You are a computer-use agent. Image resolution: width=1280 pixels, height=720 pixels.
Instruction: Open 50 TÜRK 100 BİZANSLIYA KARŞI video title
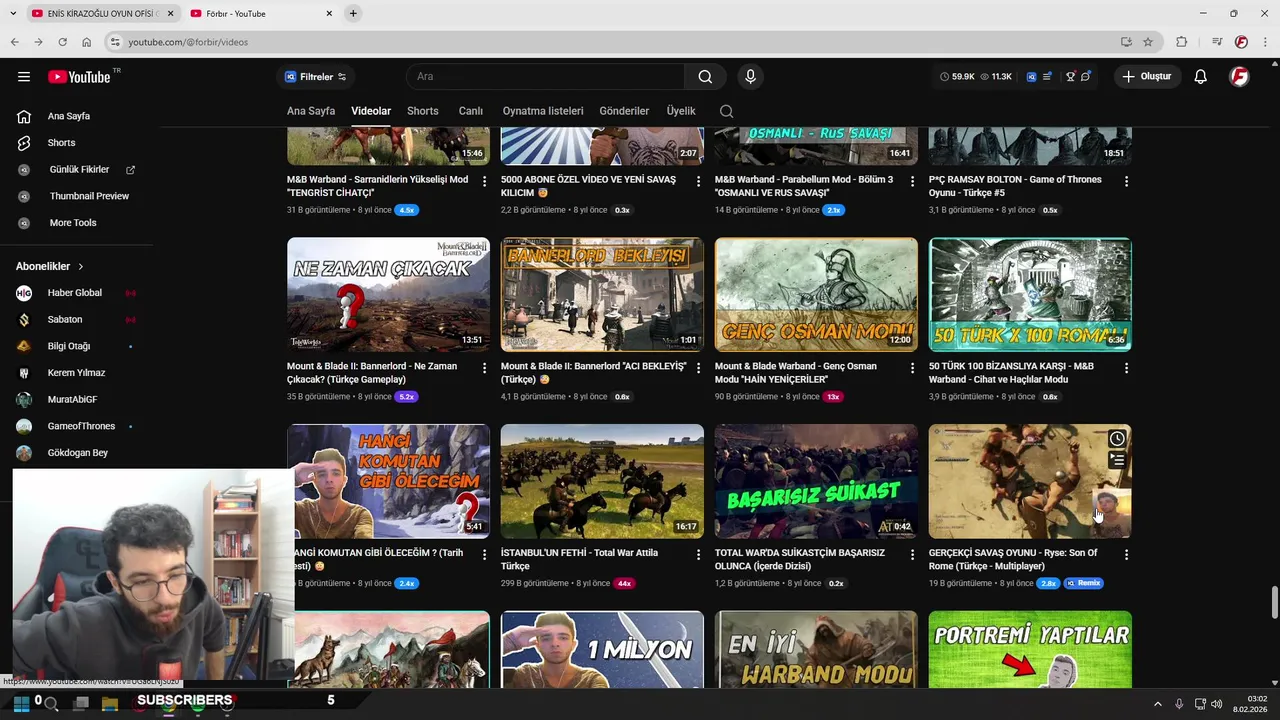tap(1012, 373)
